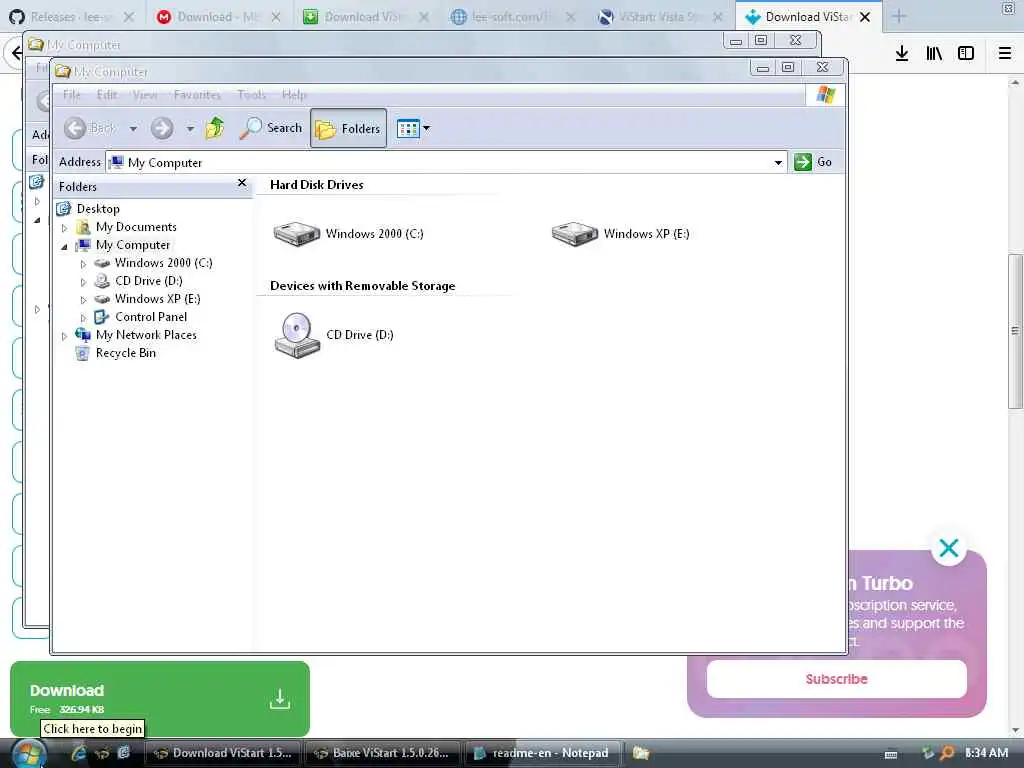This screenshot has height=768, width=1024.
Task: Click the taskbar clock showing 8:34 AM
Action: tap(987, 753)
